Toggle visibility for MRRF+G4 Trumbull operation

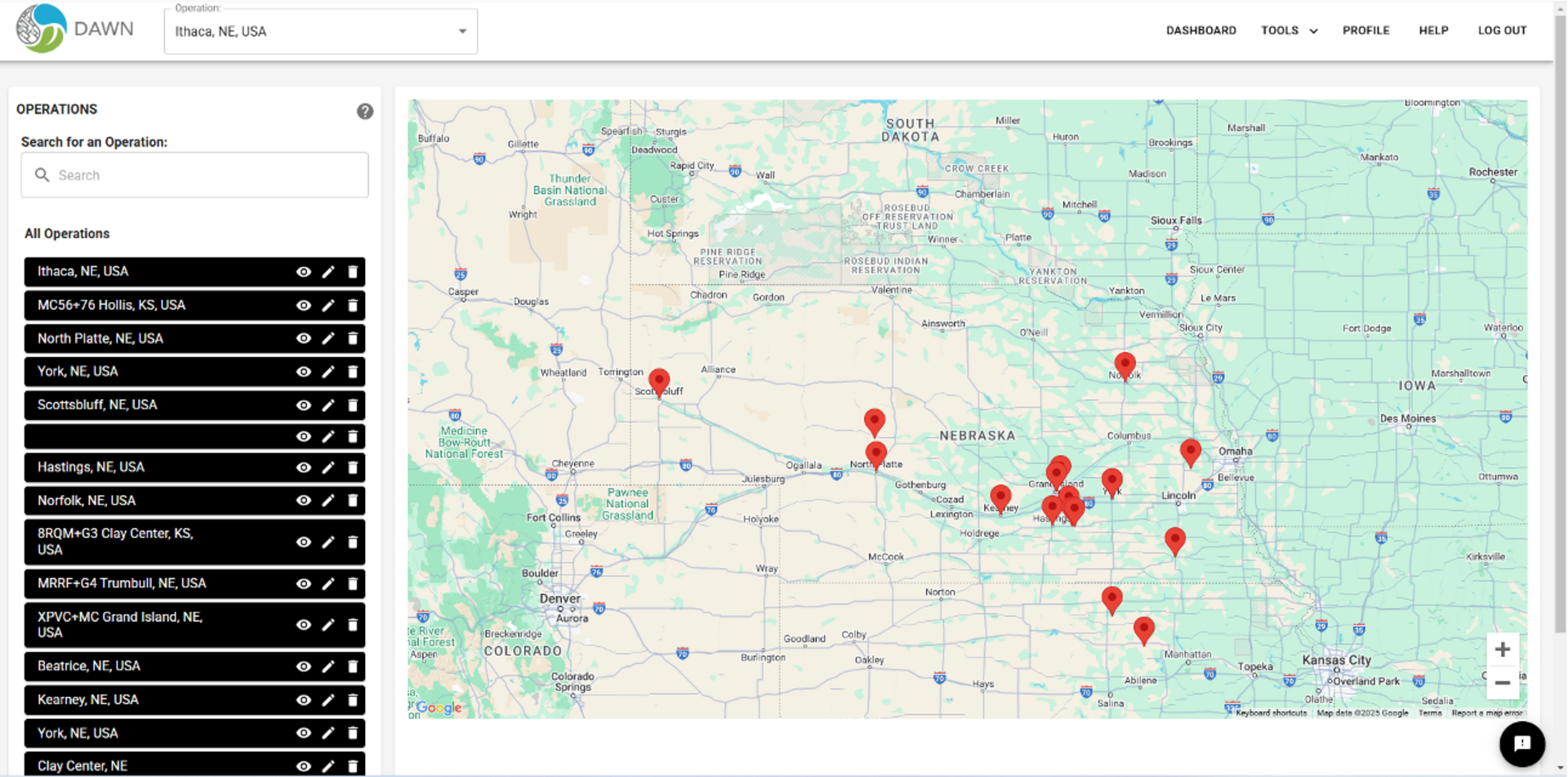point(303,583)
